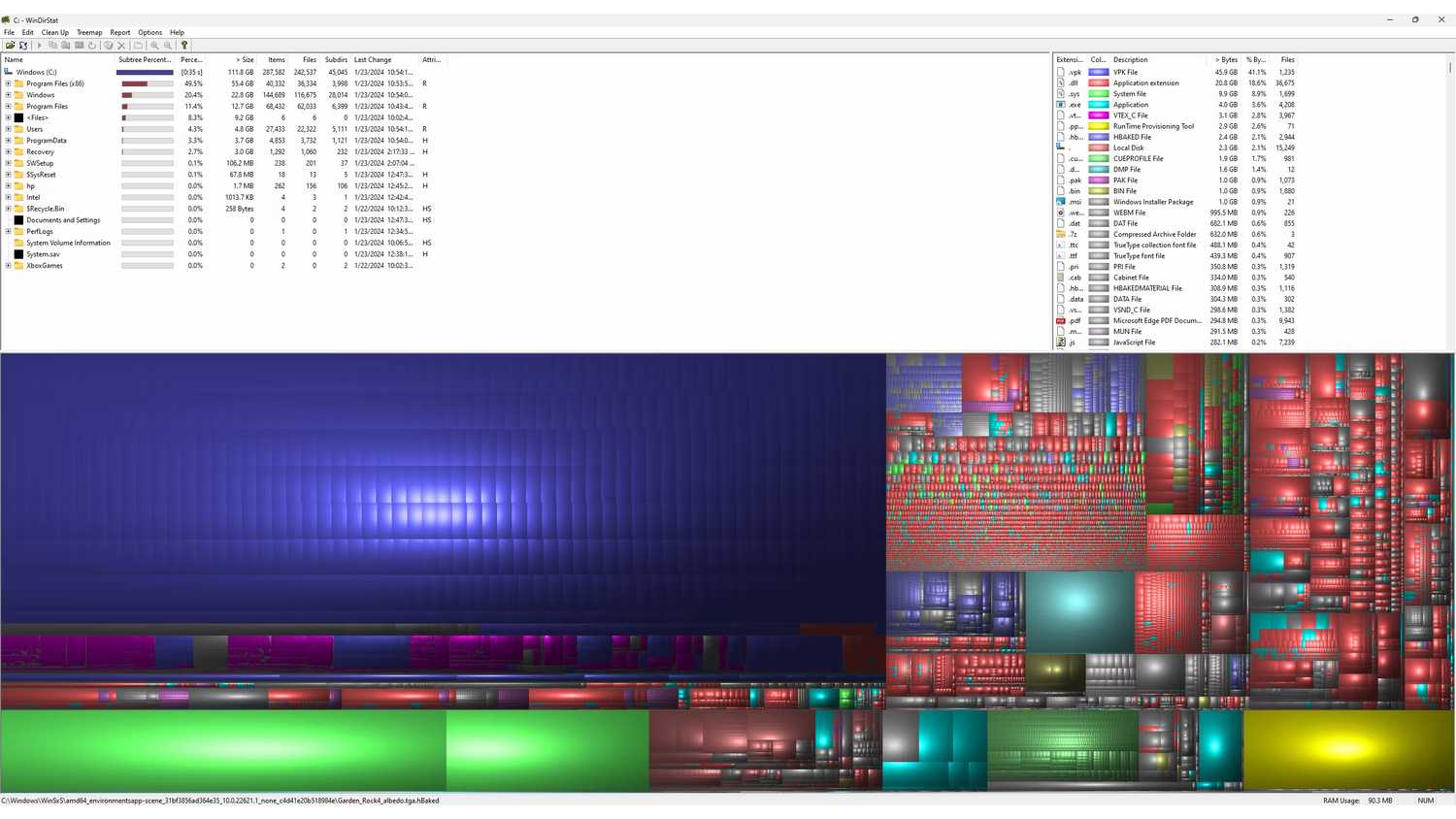
Task: Click the blue VPK File color swatch
Action: point(1099,72)
